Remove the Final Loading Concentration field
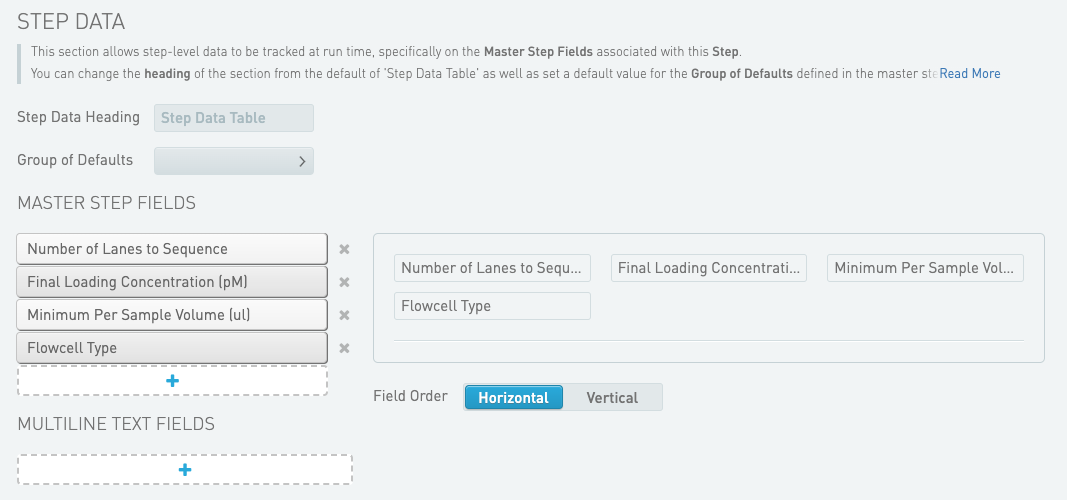Image resolution: width=1067 pixels, height=500 pixels. point(344,282)
